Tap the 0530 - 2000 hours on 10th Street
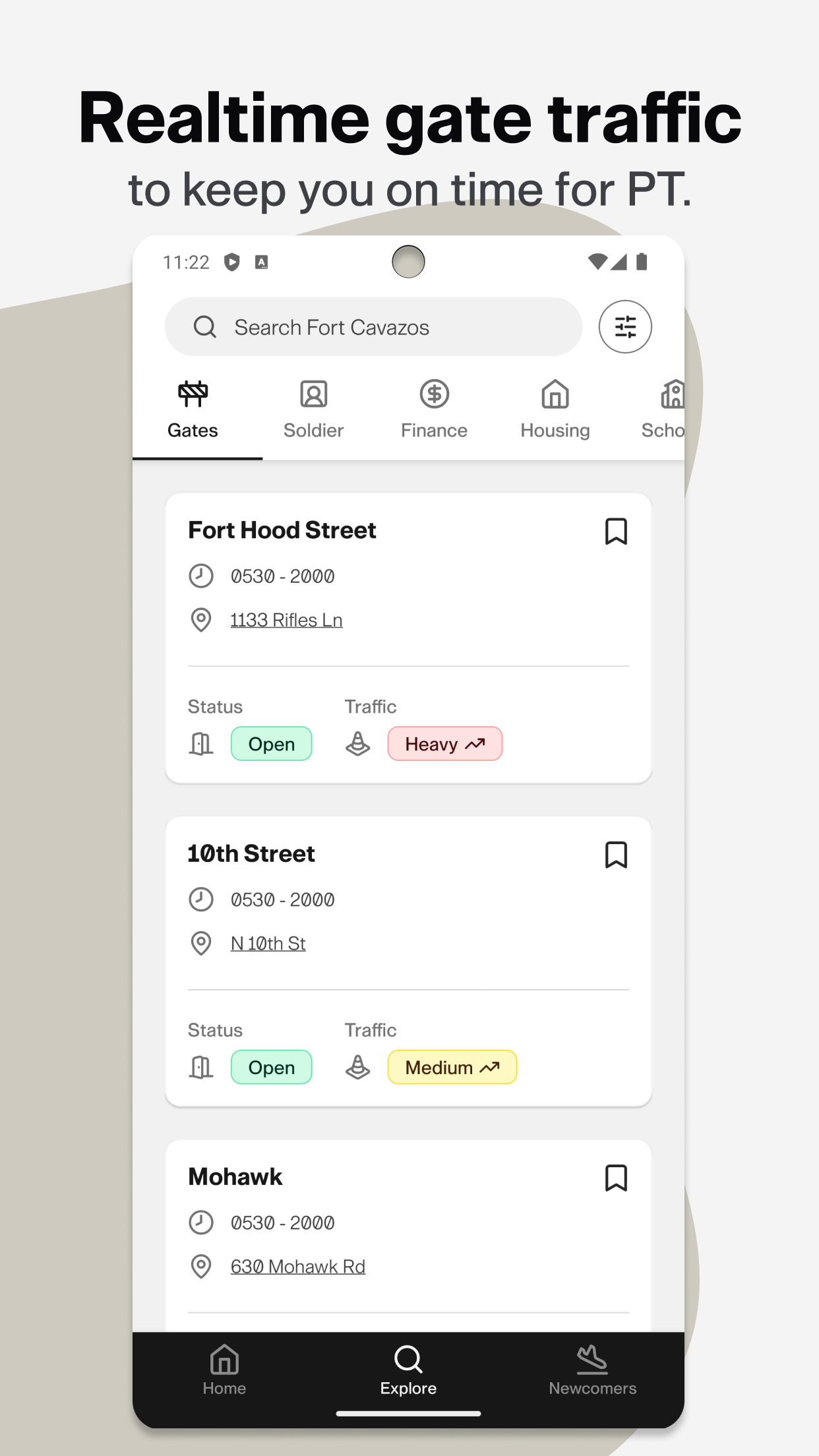Viewport: 819px width, 1456px height. [x=282, y=900]
